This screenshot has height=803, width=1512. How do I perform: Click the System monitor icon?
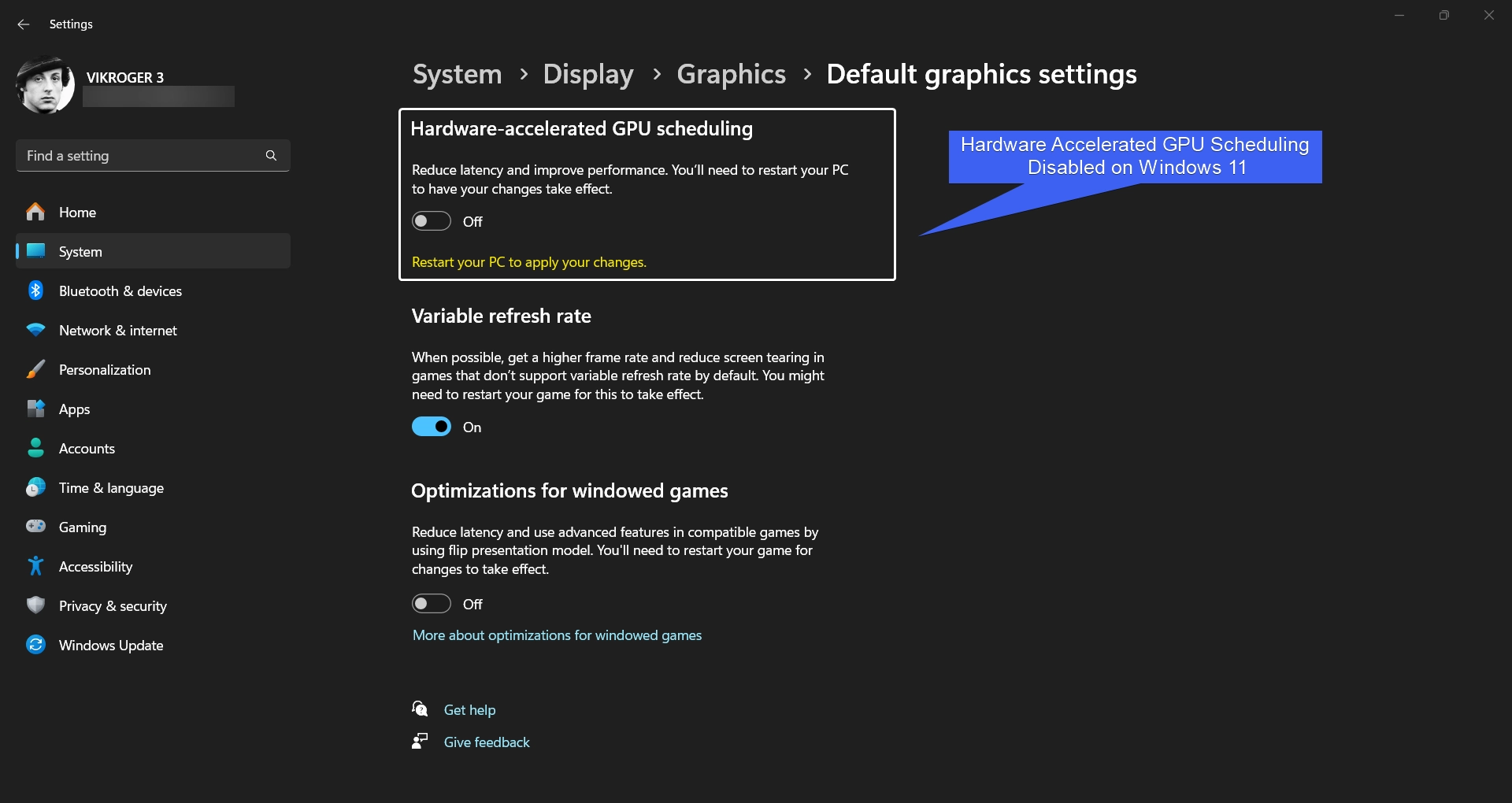[x=35, y=251]
